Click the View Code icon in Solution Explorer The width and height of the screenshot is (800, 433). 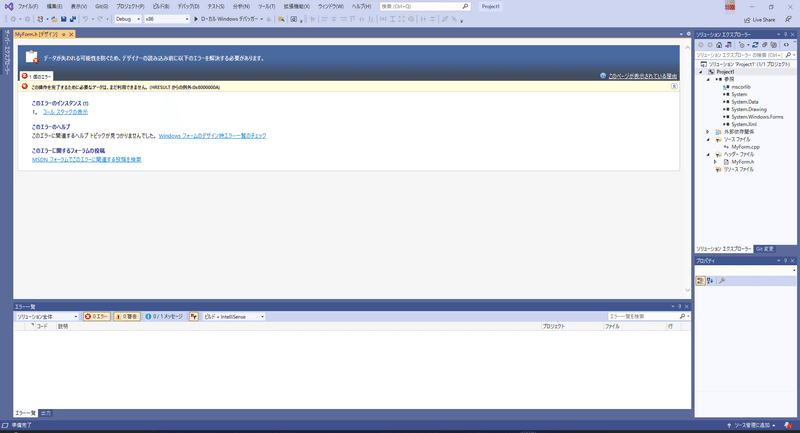coord(786,45)
